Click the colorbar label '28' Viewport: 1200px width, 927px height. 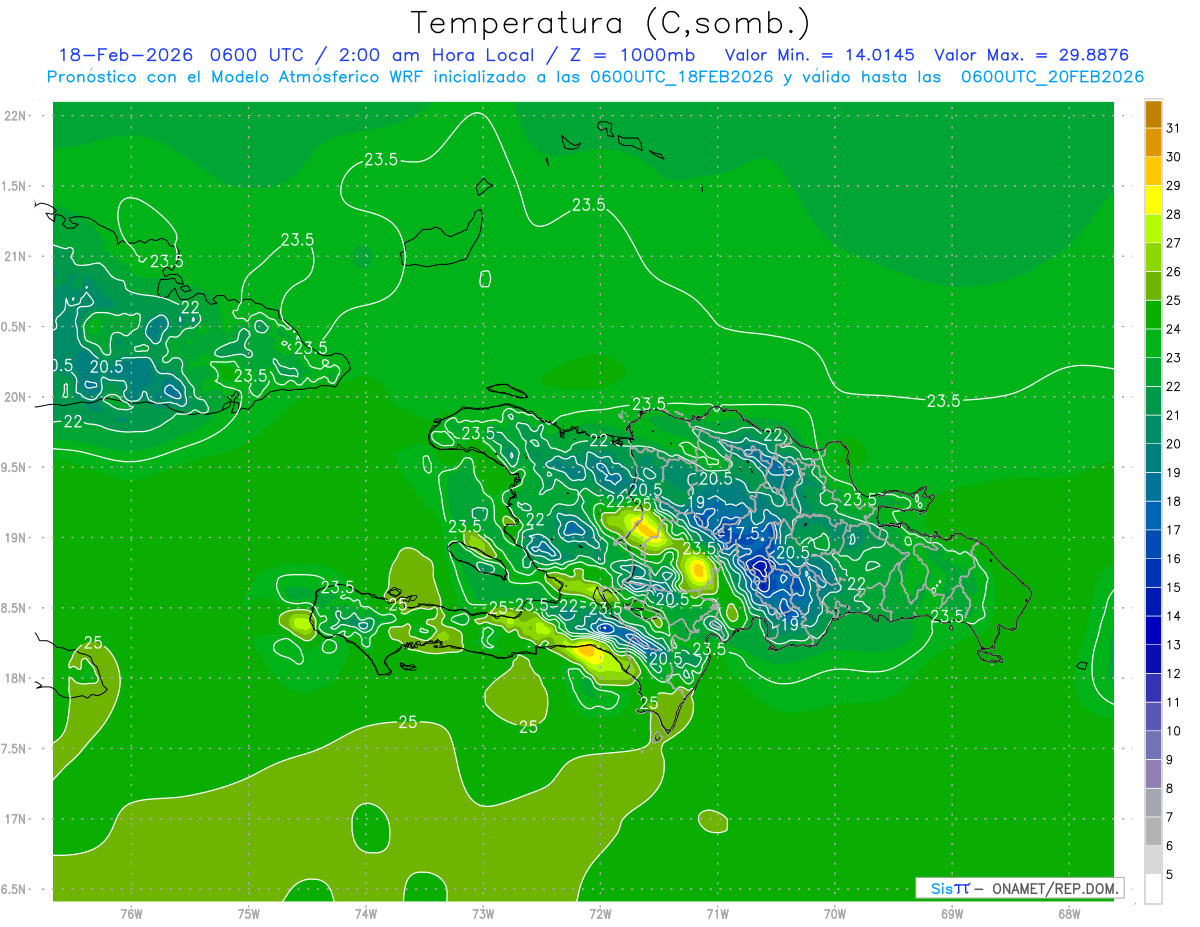[1173, 214]
